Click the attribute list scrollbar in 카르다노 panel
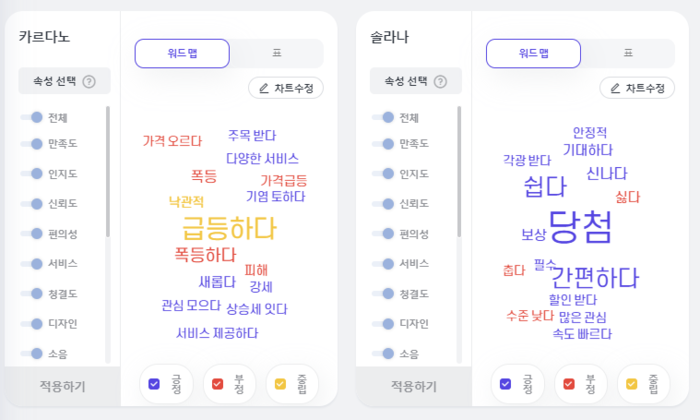 pyautogui.click(x=108, y=171)
